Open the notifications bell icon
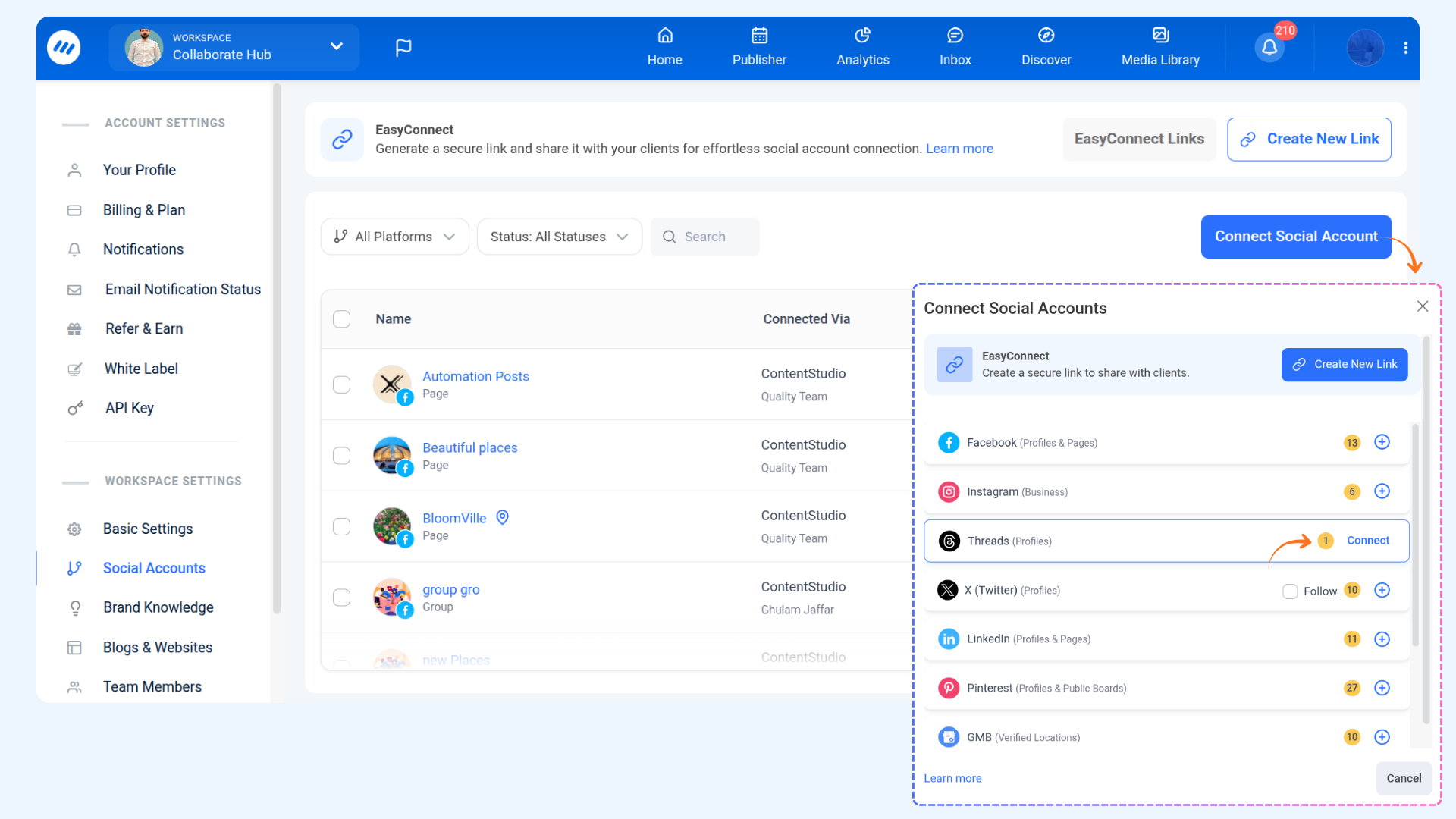The width and height of the screenshot is (1456, 819). [1269, 48]
